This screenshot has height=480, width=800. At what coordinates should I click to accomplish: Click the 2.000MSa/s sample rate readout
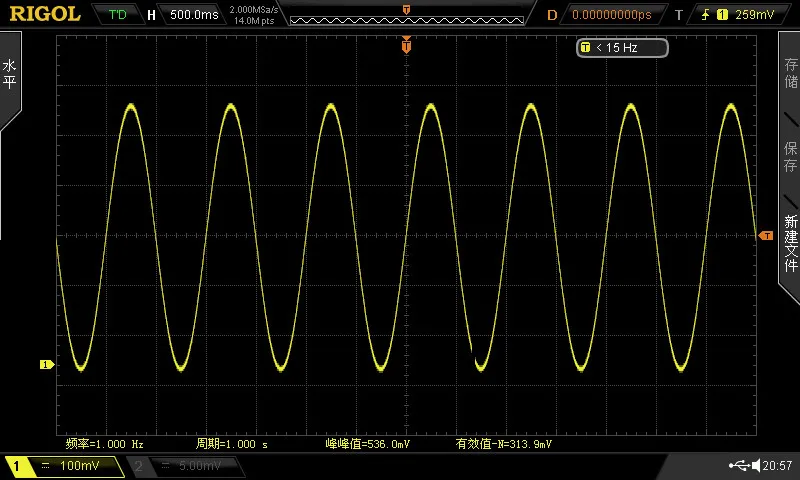tap(254, 10)
